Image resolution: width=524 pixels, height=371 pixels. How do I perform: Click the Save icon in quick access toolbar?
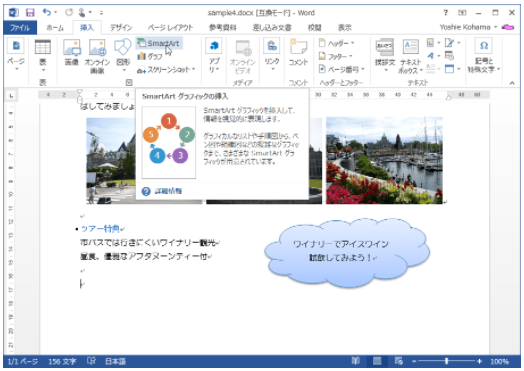(x=30, y=13)
